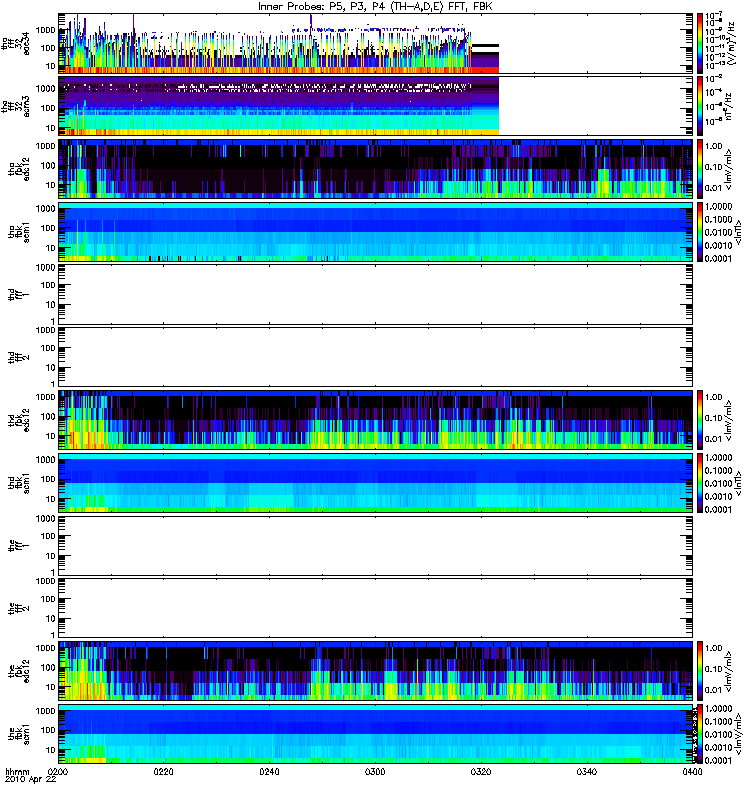This screenshot has height=800, width=750.
Task: Select the tha fbk edc12 spectrogram panel
Action: click(x=376, y=169)
